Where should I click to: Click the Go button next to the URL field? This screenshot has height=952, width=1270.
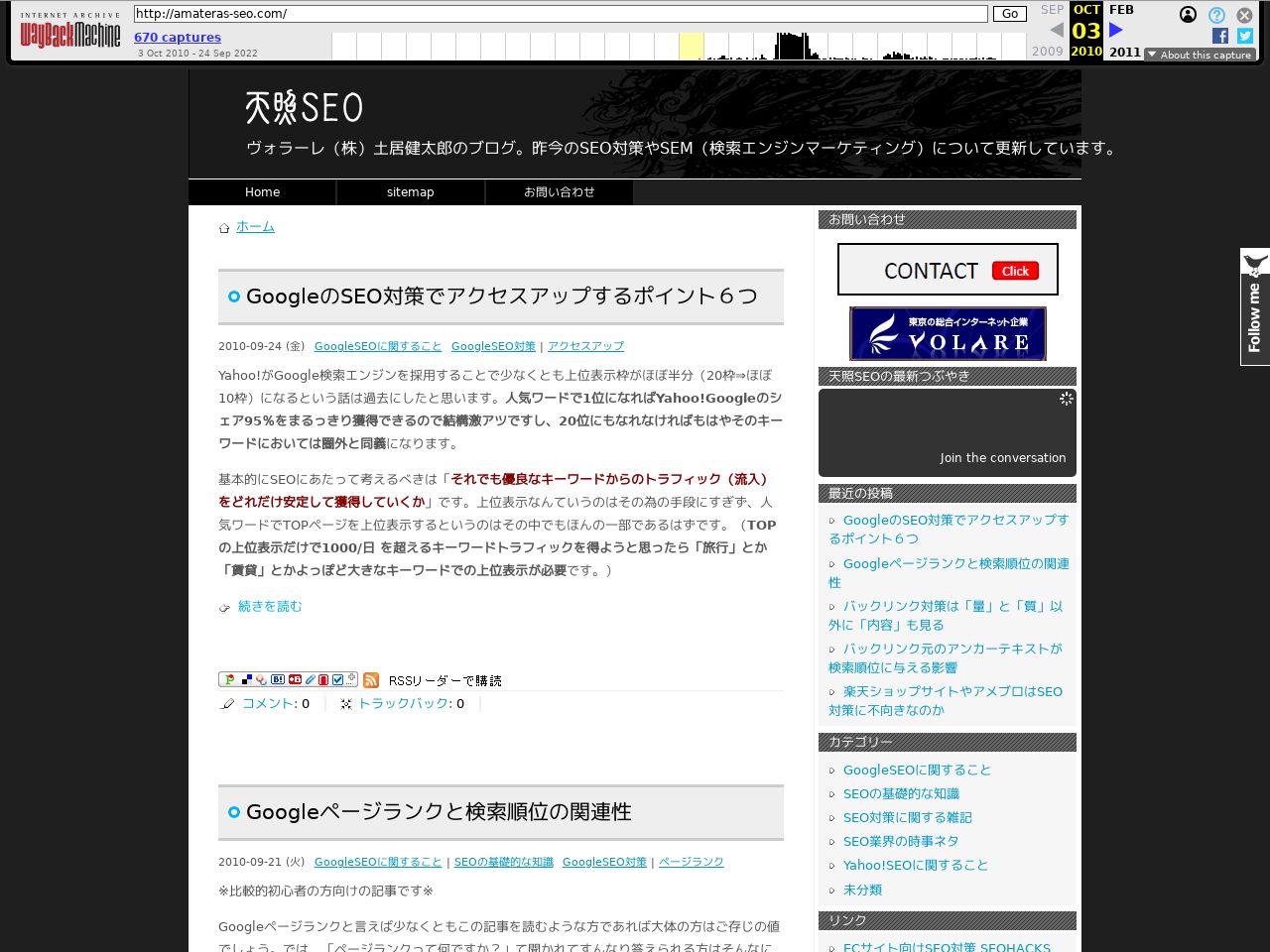point(1009,14)
